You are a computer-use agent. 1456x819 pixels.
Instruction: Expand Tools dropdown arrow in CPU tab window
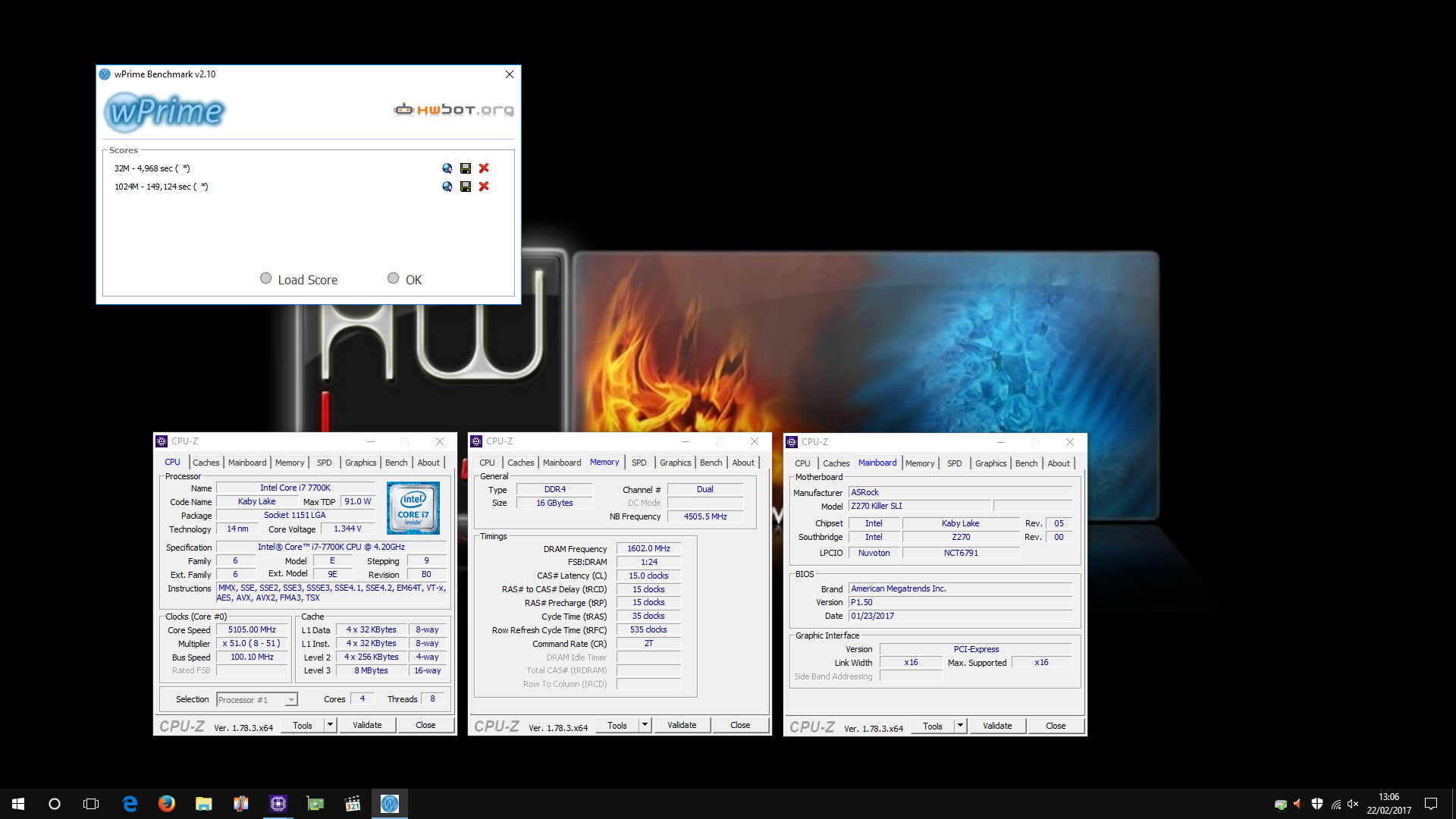tap(330, 725)
